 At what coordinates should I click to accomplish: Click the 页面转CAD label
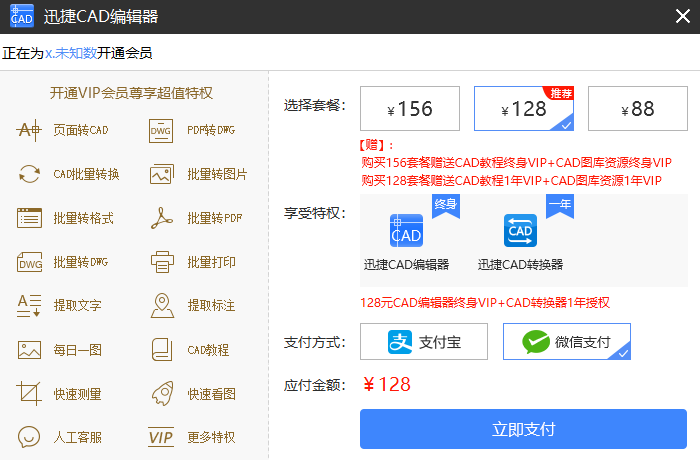coord(81,130)
